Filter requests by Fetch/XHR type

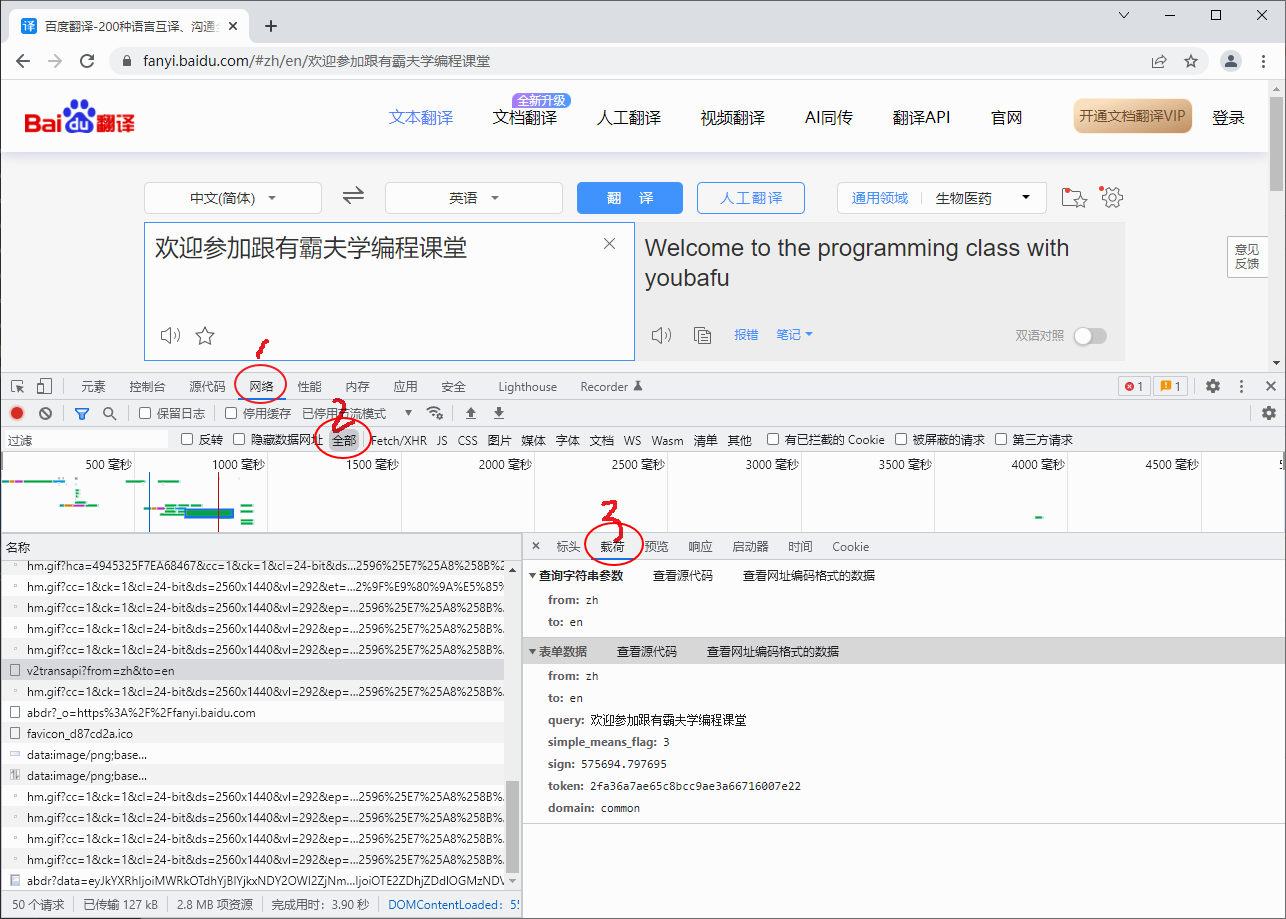tap(398, 440)
